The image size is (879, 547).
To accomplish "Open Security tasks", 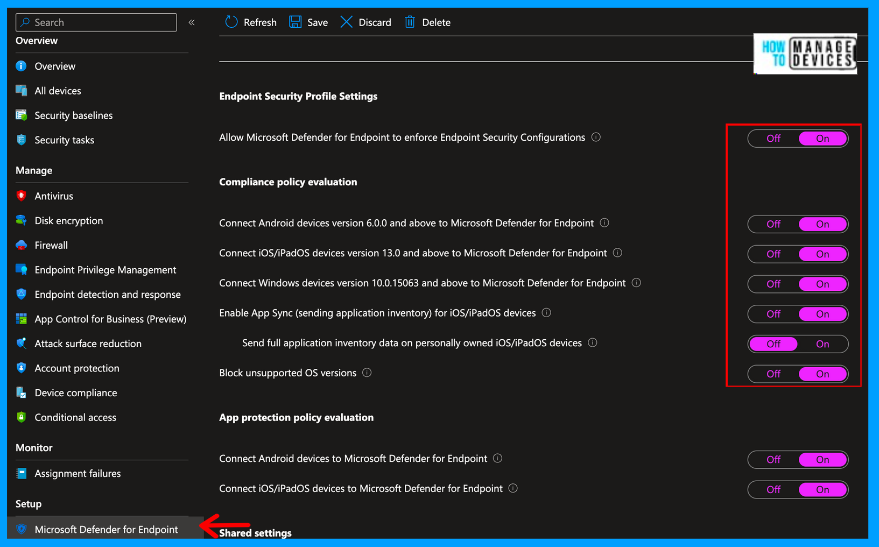I will tap(64, 140).
